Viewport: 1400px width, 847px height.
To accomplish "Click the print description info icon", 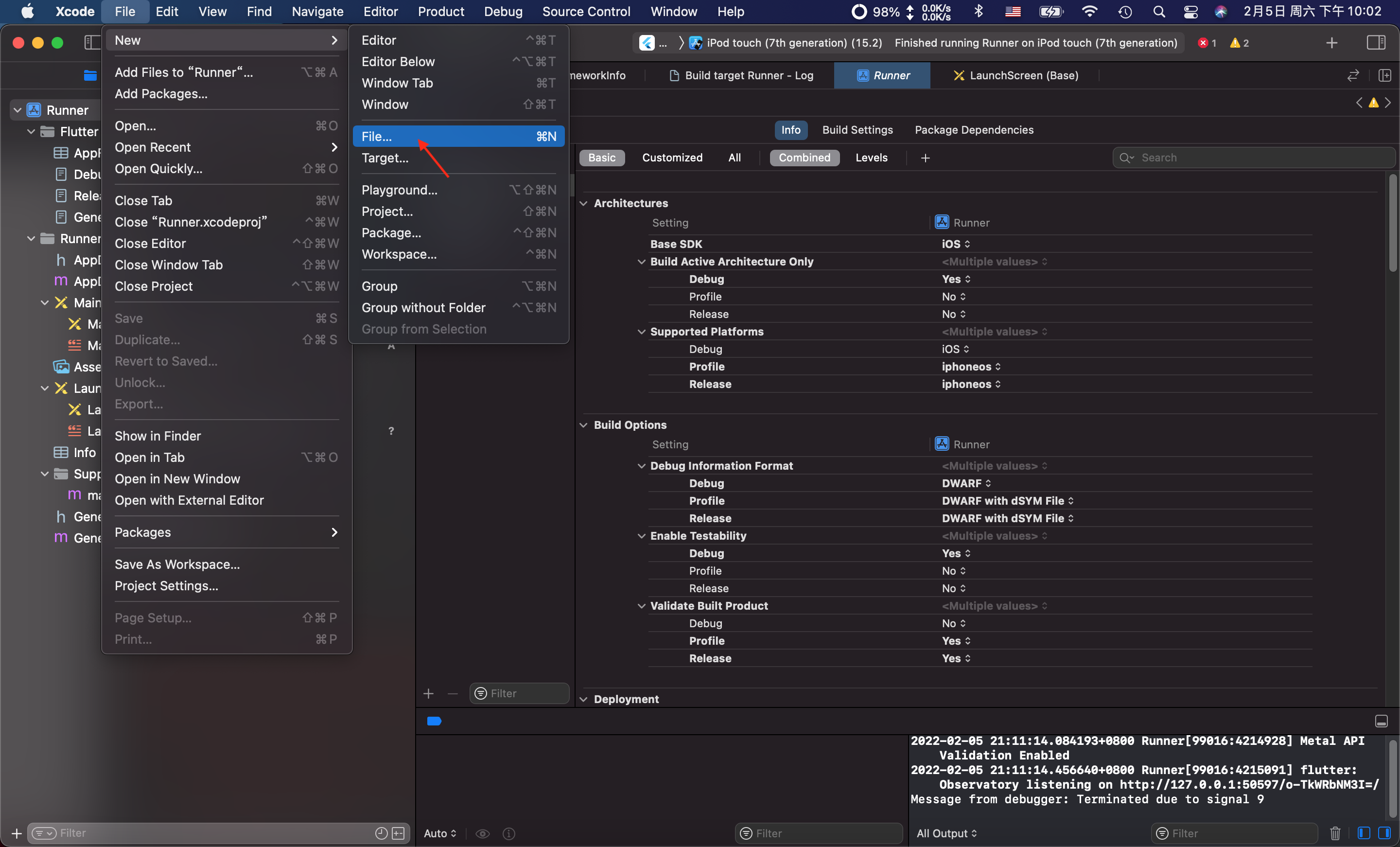I will coord(509,833).
